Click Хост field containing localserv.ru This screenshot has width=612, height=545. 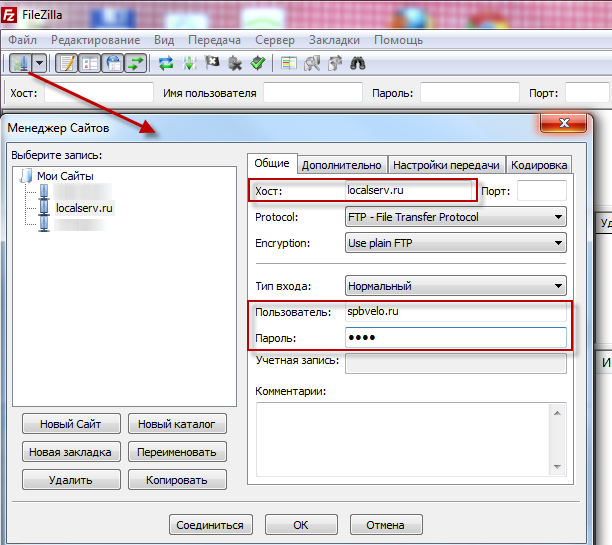pos(409,191)
